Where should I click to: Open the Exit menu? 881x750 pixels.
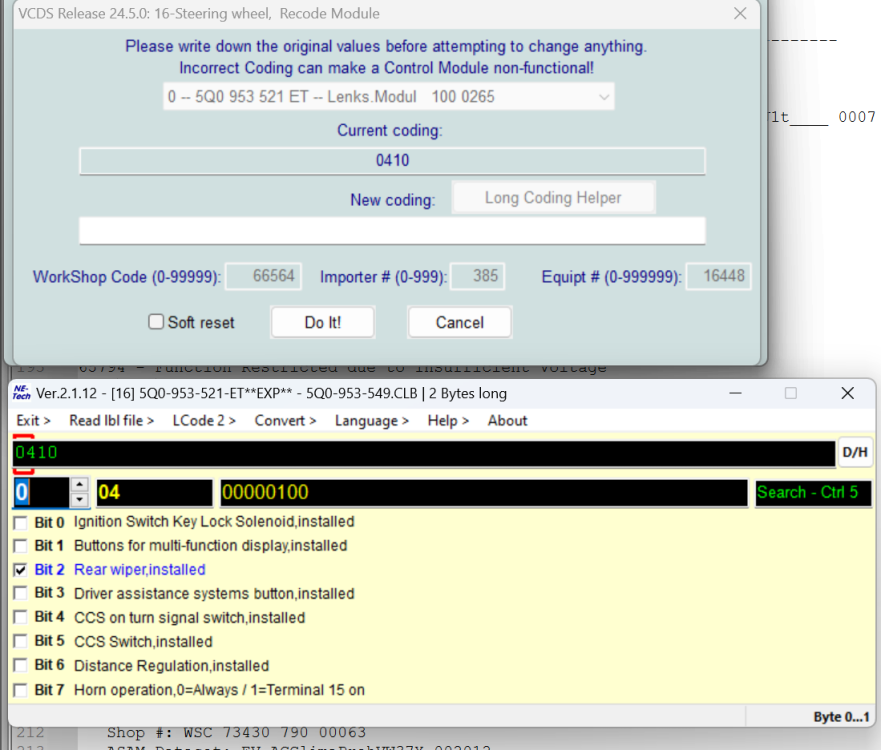(33, 421)
